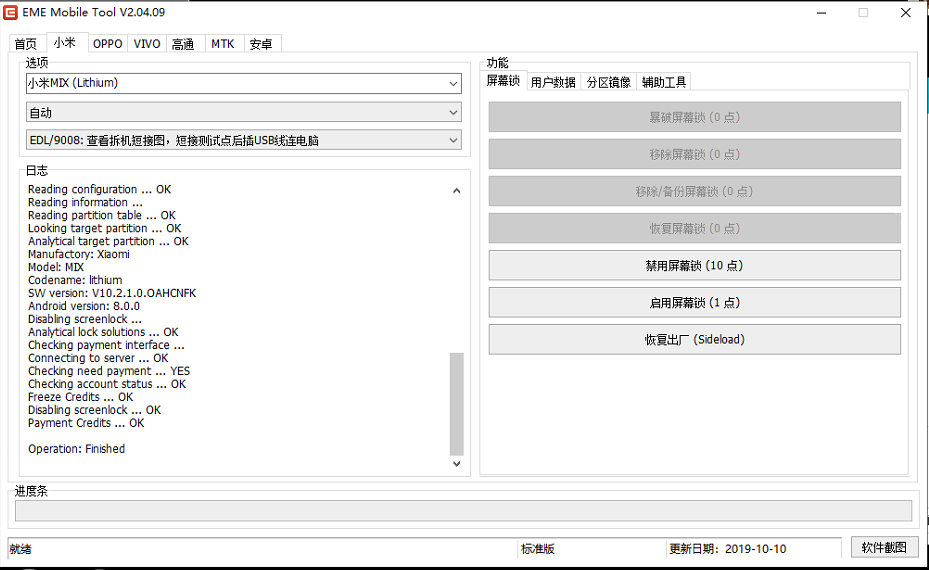Click log line 'Reading configuration ... OK'

point(100,189)
